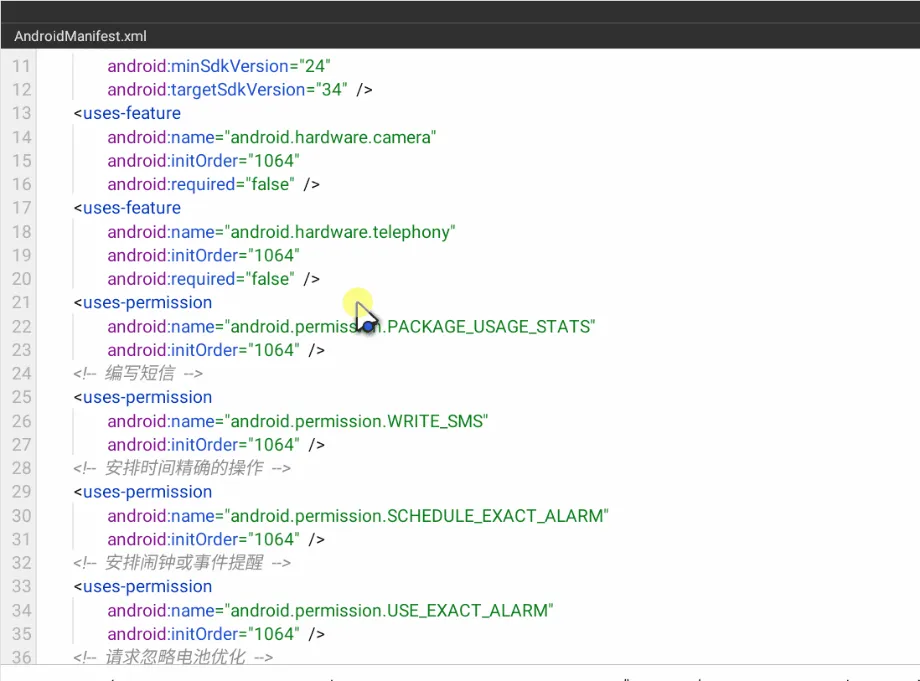Click line number 11 in the gutter
The height and width of the screenshot is (681, 920).
pyautogui.click(x=21, y=66)
